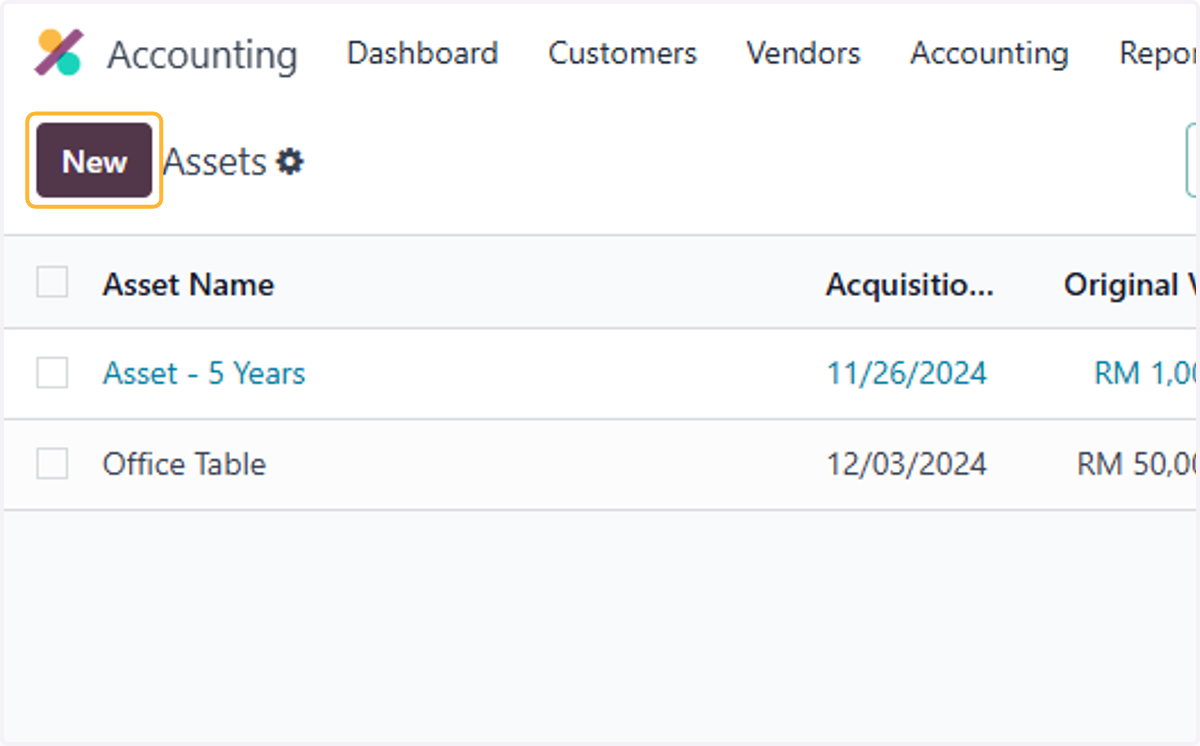Click the Odoo app logo icon
1200x746 pixels.
(59, 53)
